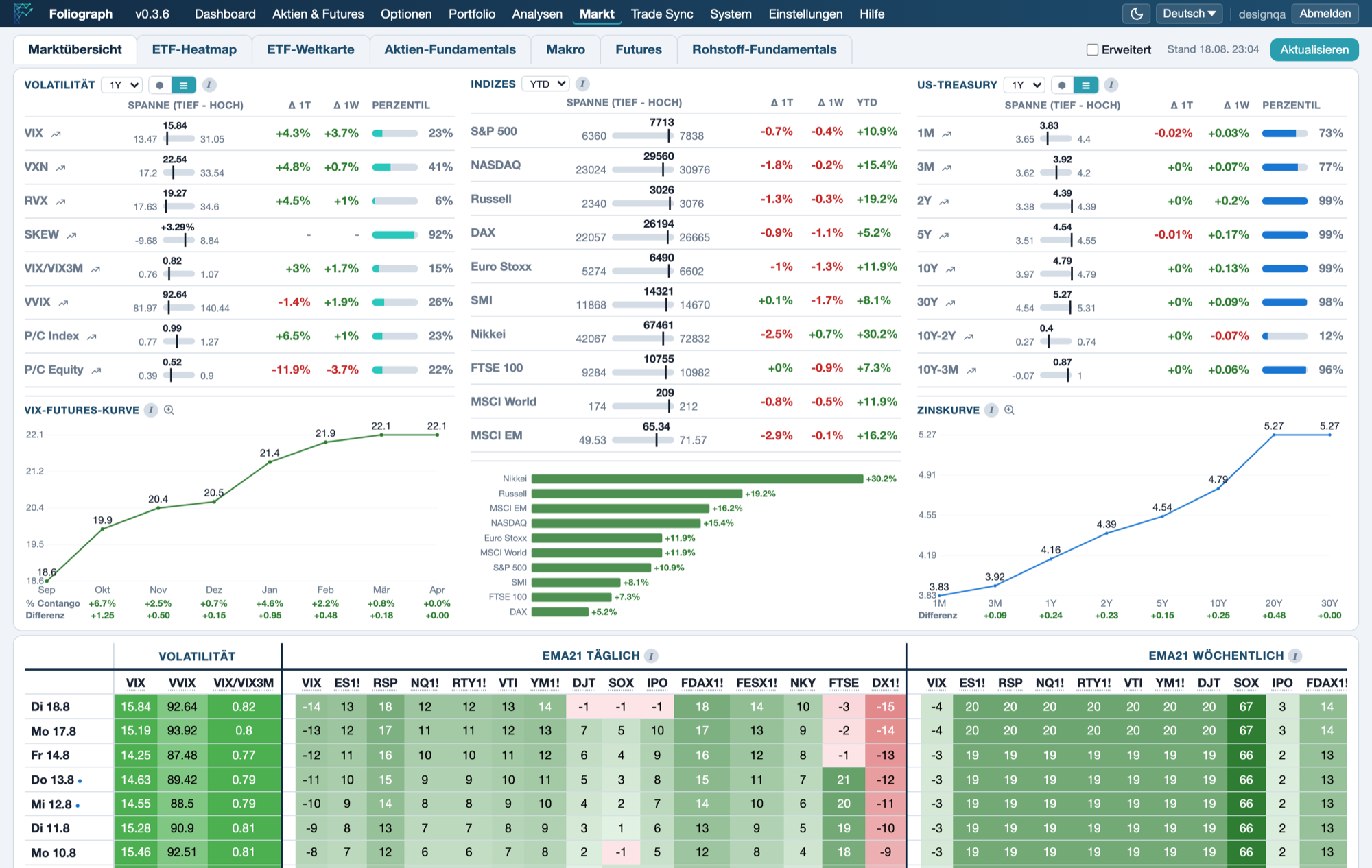Click the Foliograph logo icon

click(x=23, y=12)
